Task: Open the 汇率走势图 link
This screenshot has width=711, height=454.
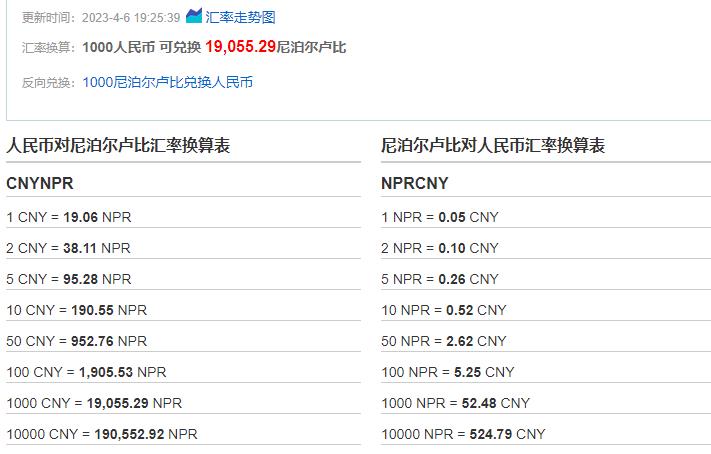Action: tap(240, 17)
